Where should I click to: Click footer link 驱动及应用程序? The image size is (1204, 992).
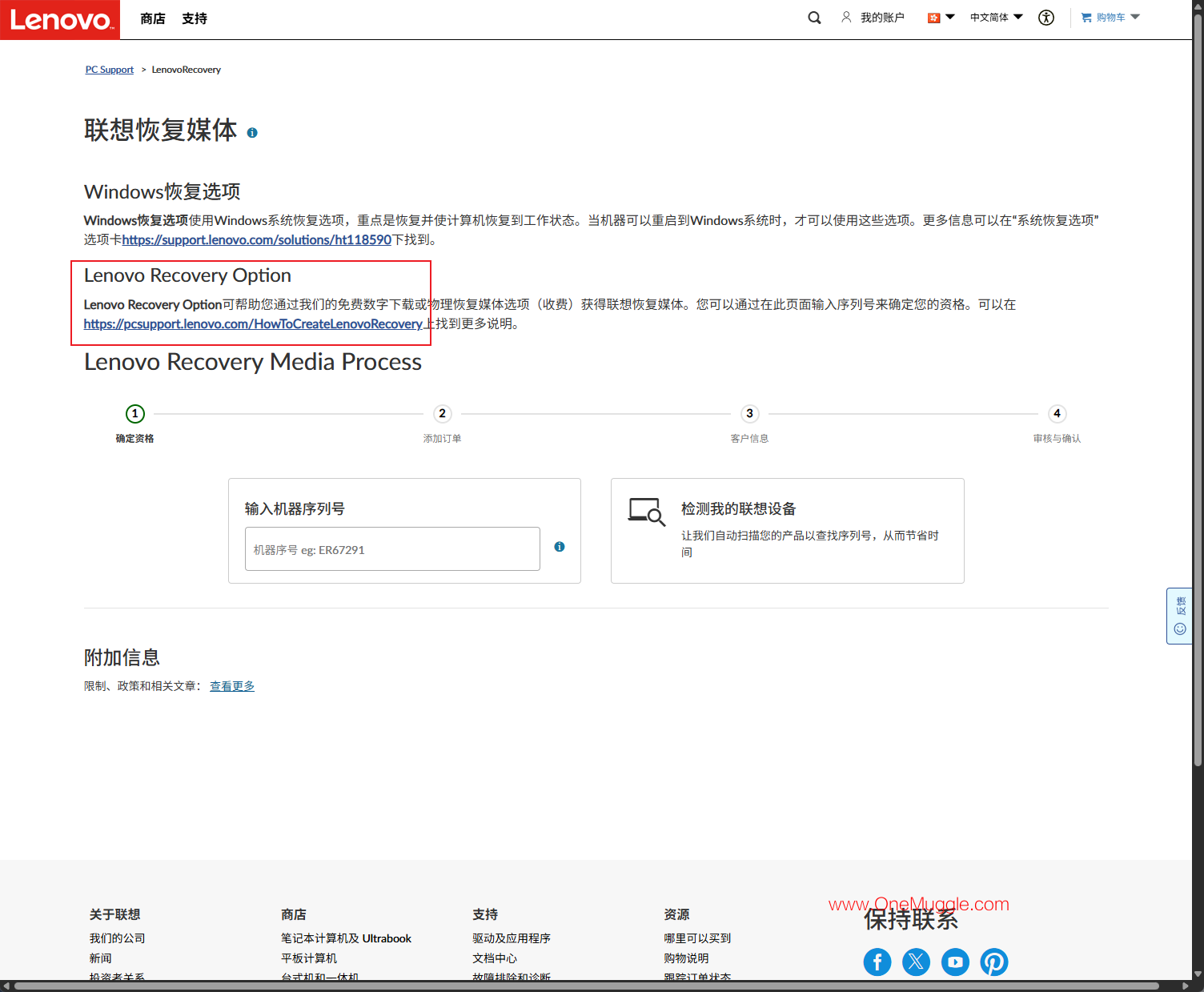[512, 938]
